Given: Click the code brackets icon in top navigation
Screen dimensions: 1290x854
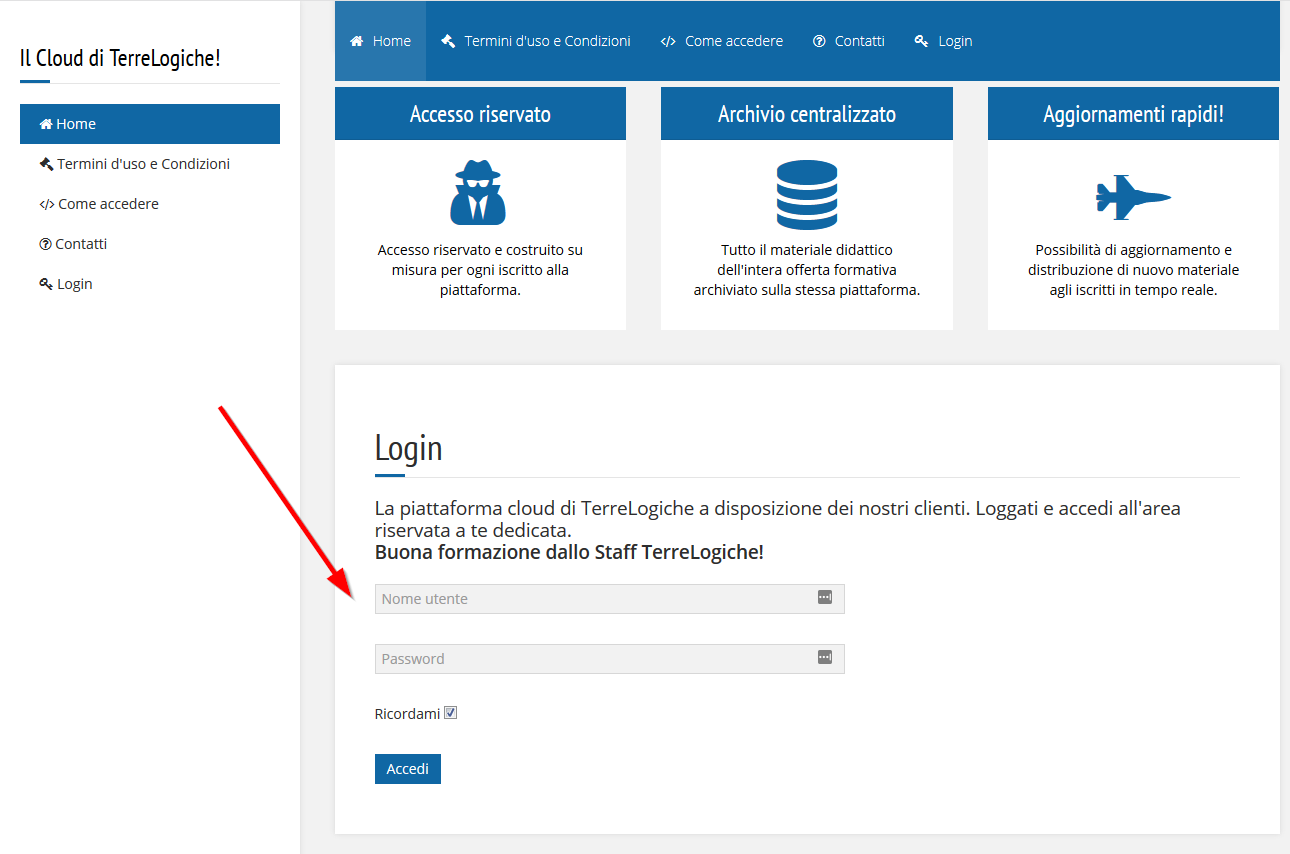Looking at the screenshot, I should (x=668, y=42).
